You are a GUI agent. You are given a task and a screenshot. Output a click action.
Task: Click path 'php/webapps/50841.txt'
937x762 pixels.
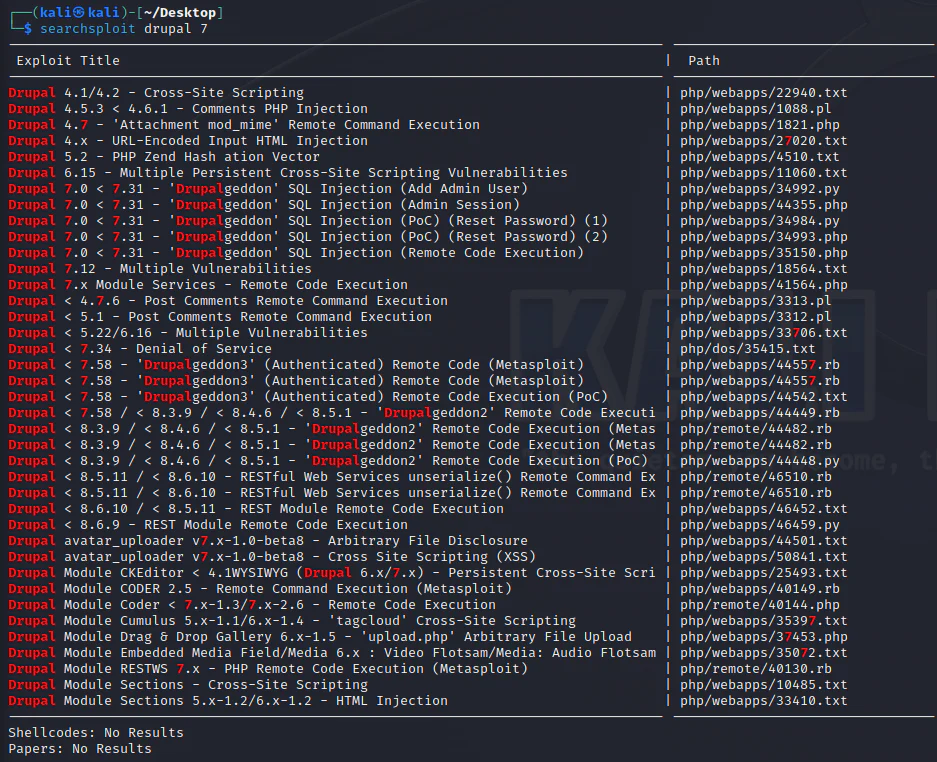pyautogui.click(x=764, y=557)
